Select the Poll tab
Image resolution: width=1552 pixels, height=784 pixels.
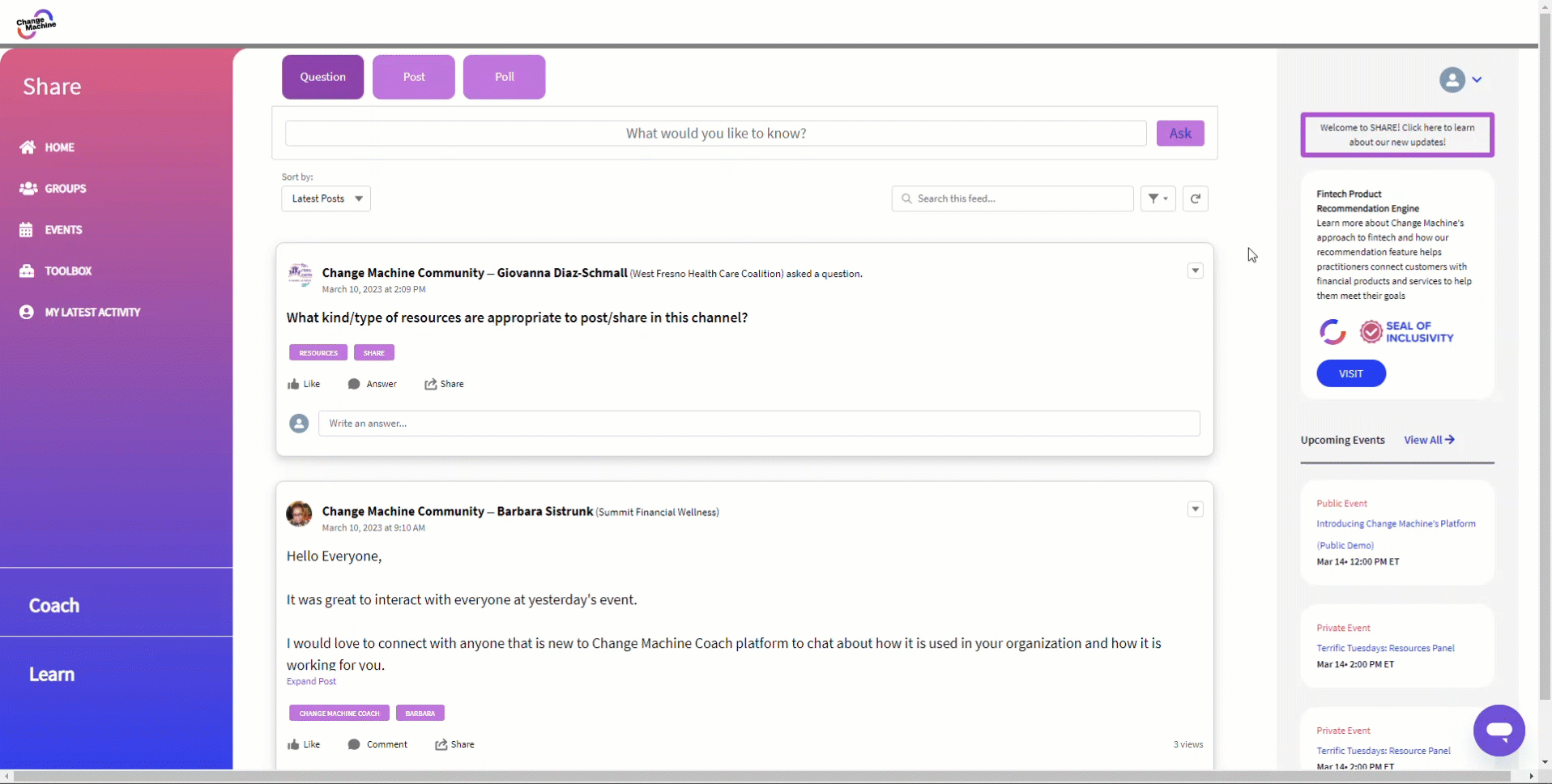(x=504, y=77)
